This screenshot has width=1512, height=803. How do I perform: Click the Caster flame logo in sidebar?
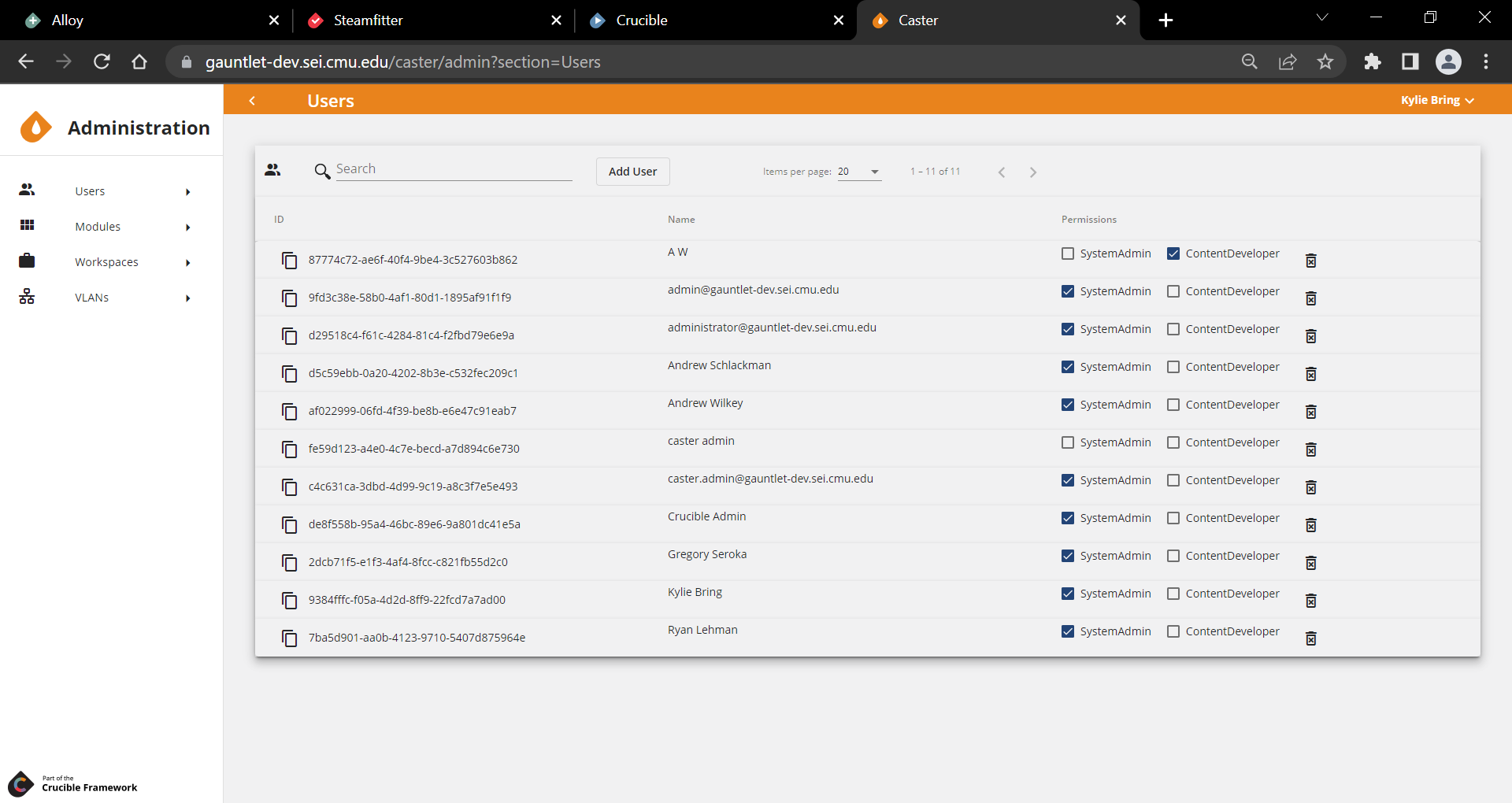coord(35,128)
